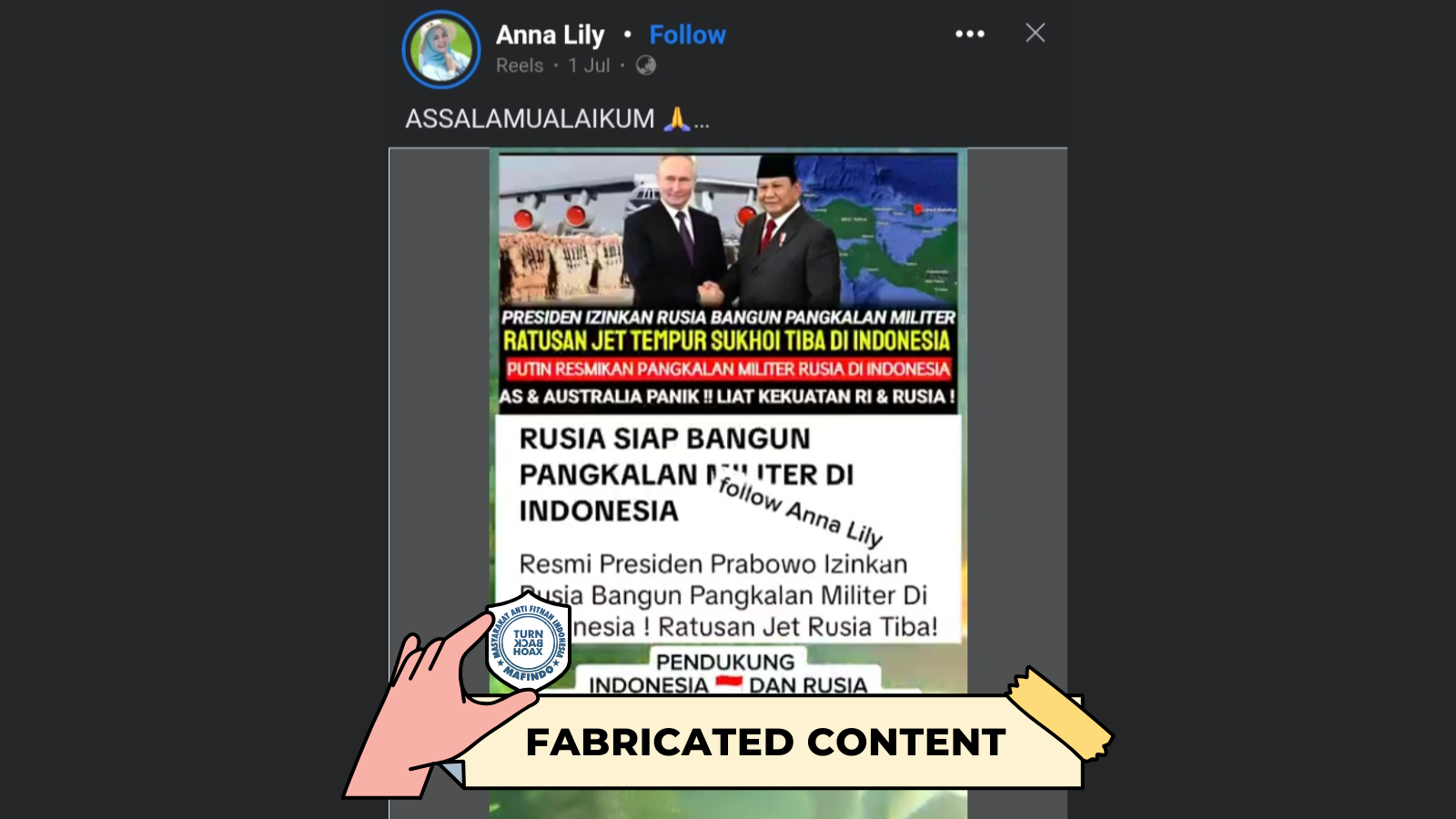Click the Reels label under the name

[x=520, y=66]
